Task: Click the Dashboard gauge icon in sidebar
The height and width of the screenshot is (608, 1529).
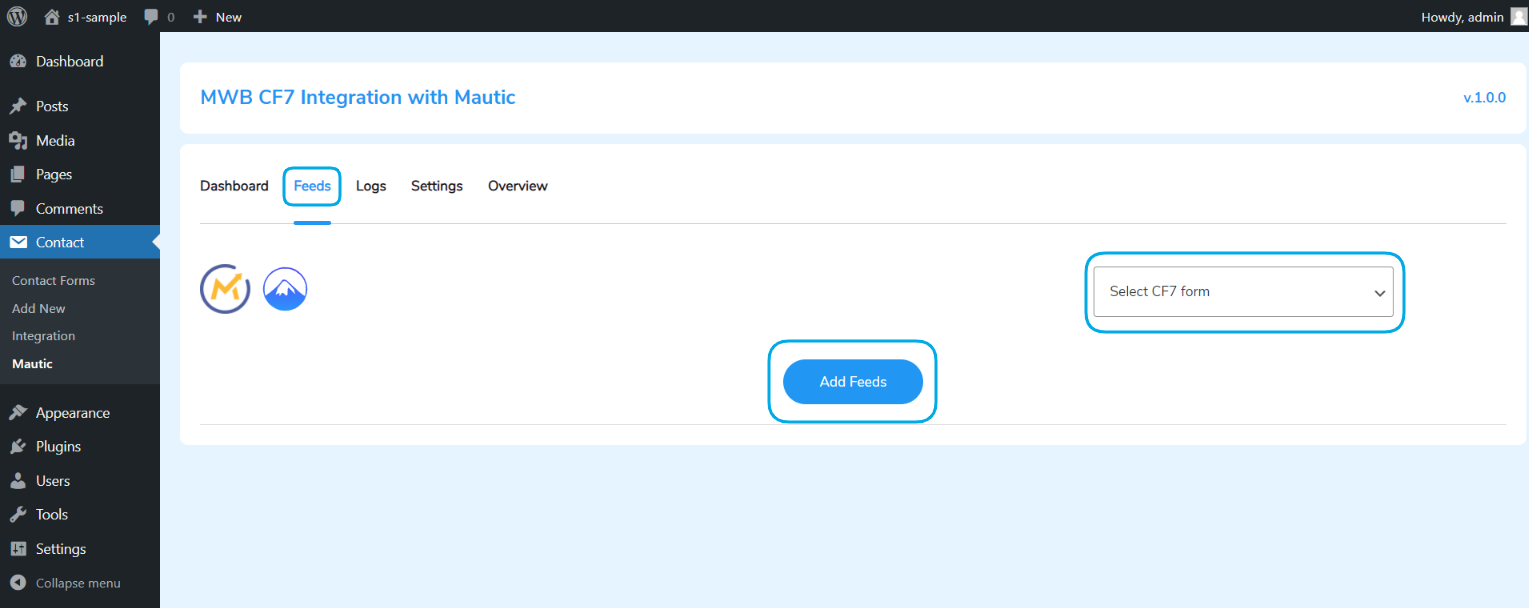Action: click(18, 61)
